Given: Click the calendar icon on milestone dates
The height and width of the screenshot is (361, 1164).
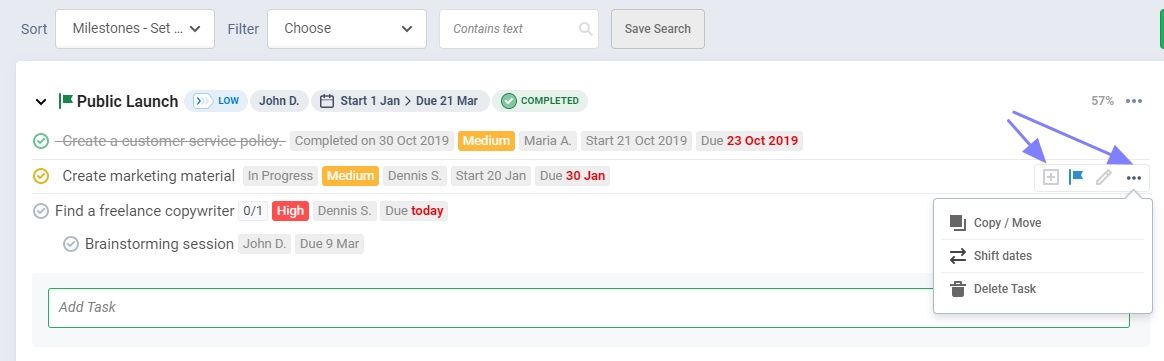Looking at the screenshot, I should [x=327, y=101].
